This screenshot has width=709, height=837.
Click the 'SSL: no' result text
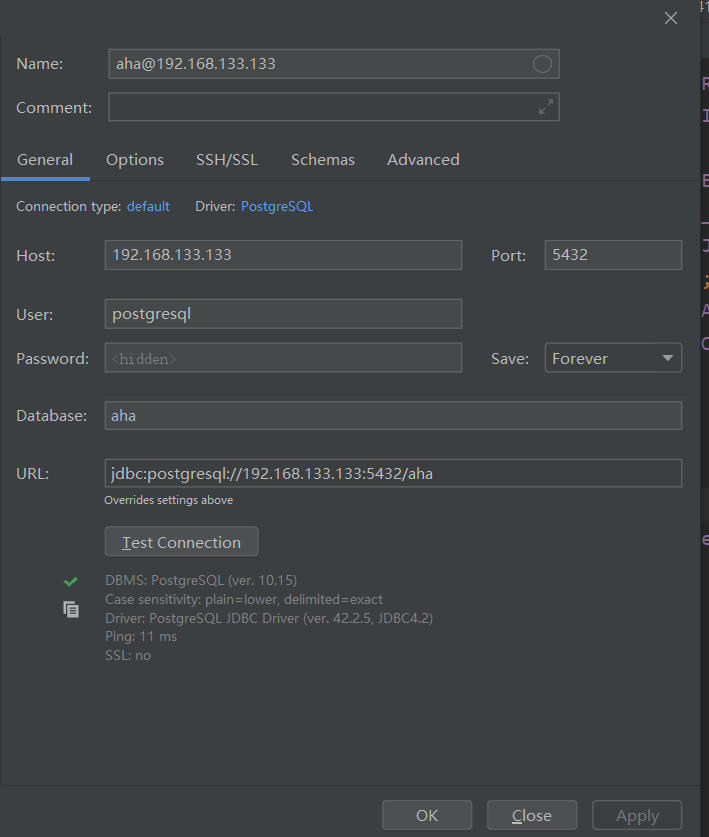tap(128, 656)
